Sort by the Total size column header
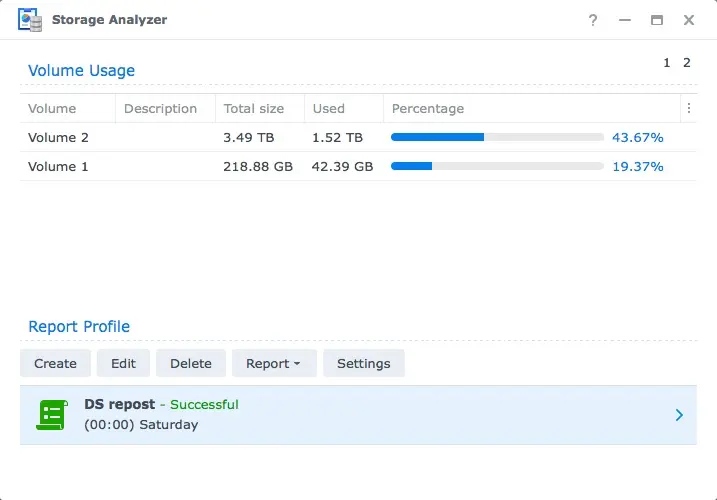 pos(254,108)
